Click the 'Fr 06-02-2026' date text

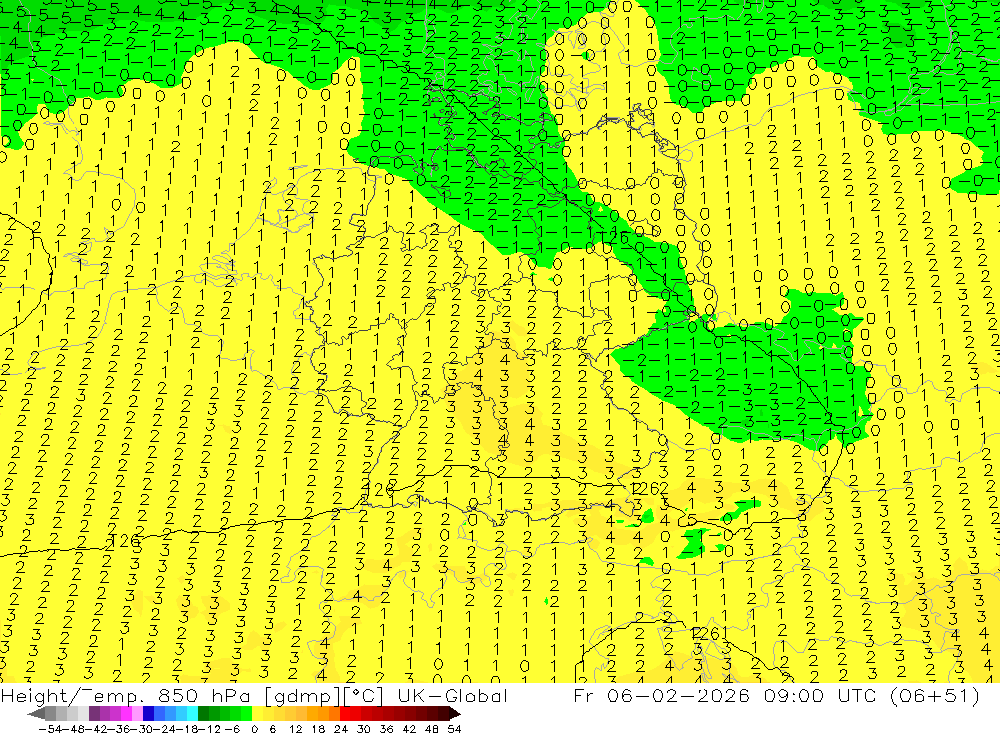(x=661, y=695)
